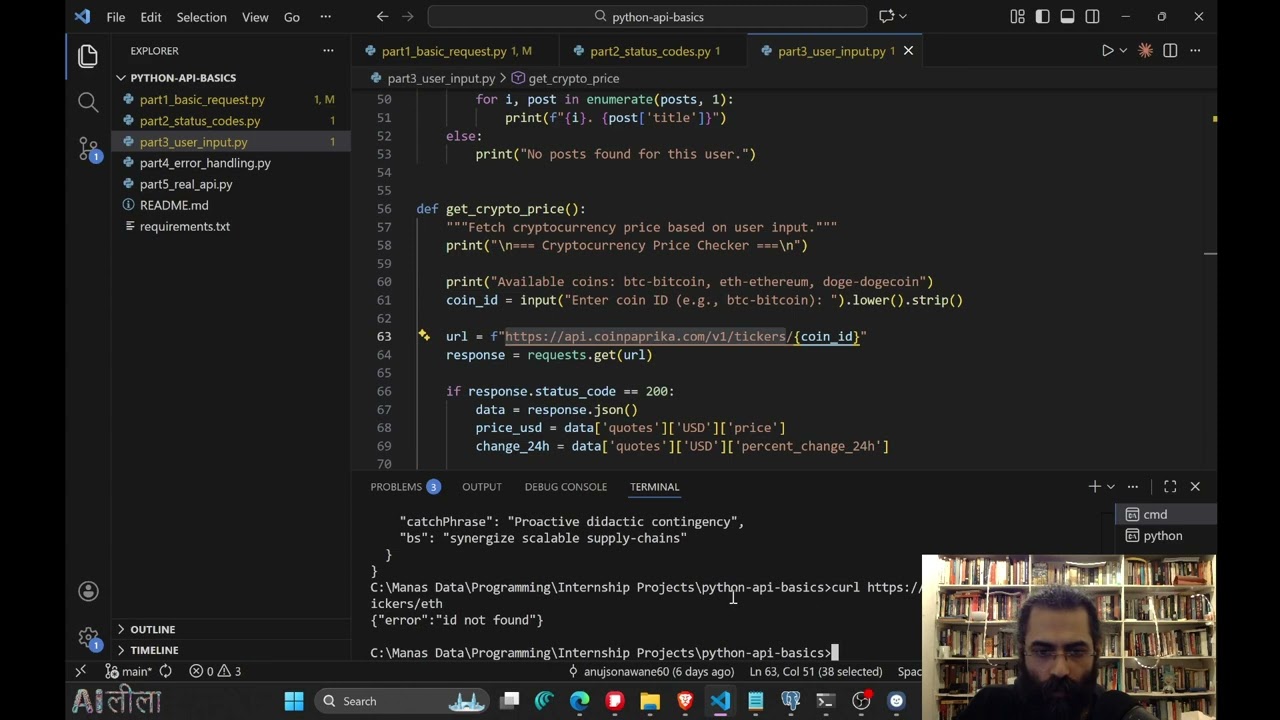This screenshot has height=720, width=1280.
Task: Open Source Control view with badge
Action: [88, 150]
